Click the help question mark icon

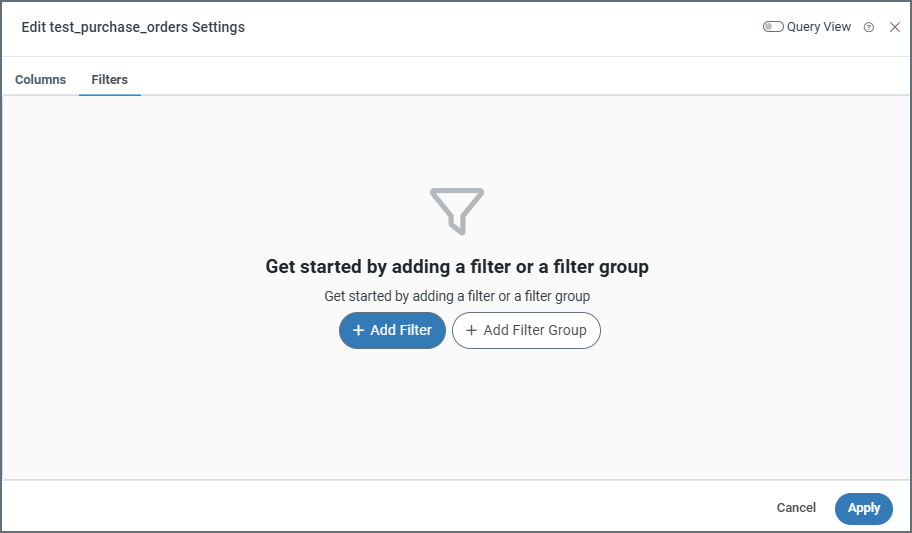868,28
